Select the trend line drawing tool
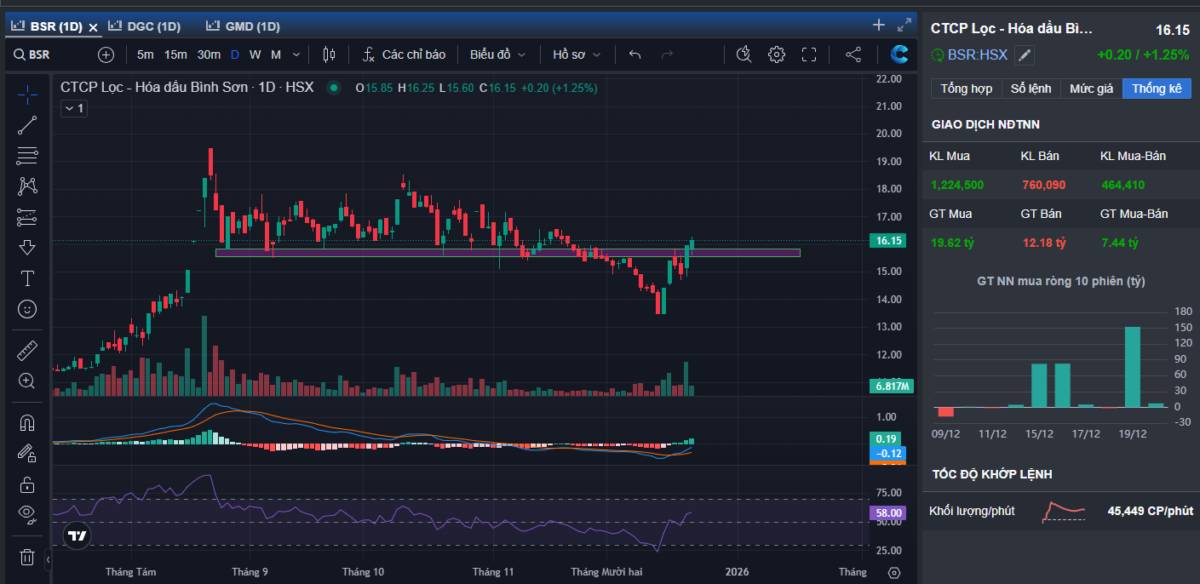The image size is (1200, 584). pos(27,125)
